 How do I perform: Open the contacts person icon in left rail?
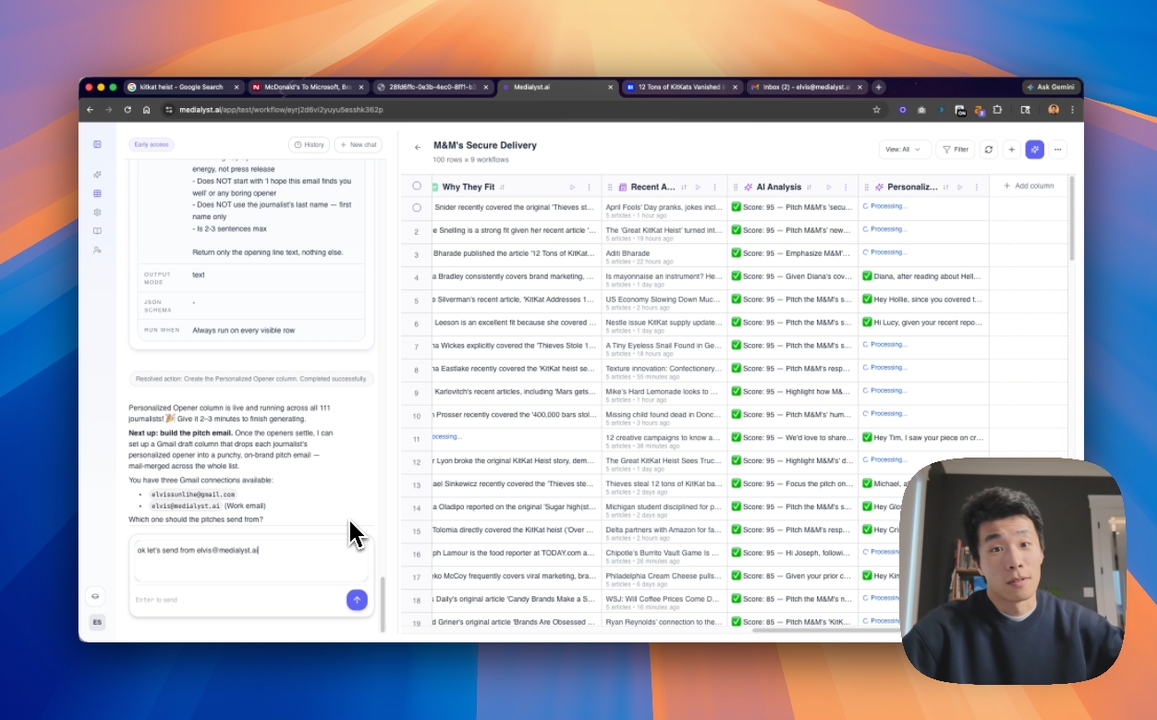[x=97, y=250]
